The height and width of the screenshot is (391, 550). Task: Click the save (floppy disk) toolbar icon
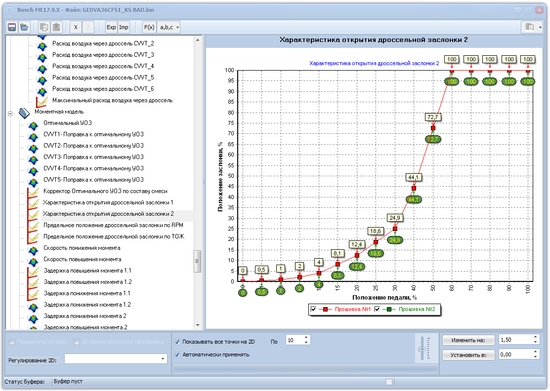[x=12, y=27]
